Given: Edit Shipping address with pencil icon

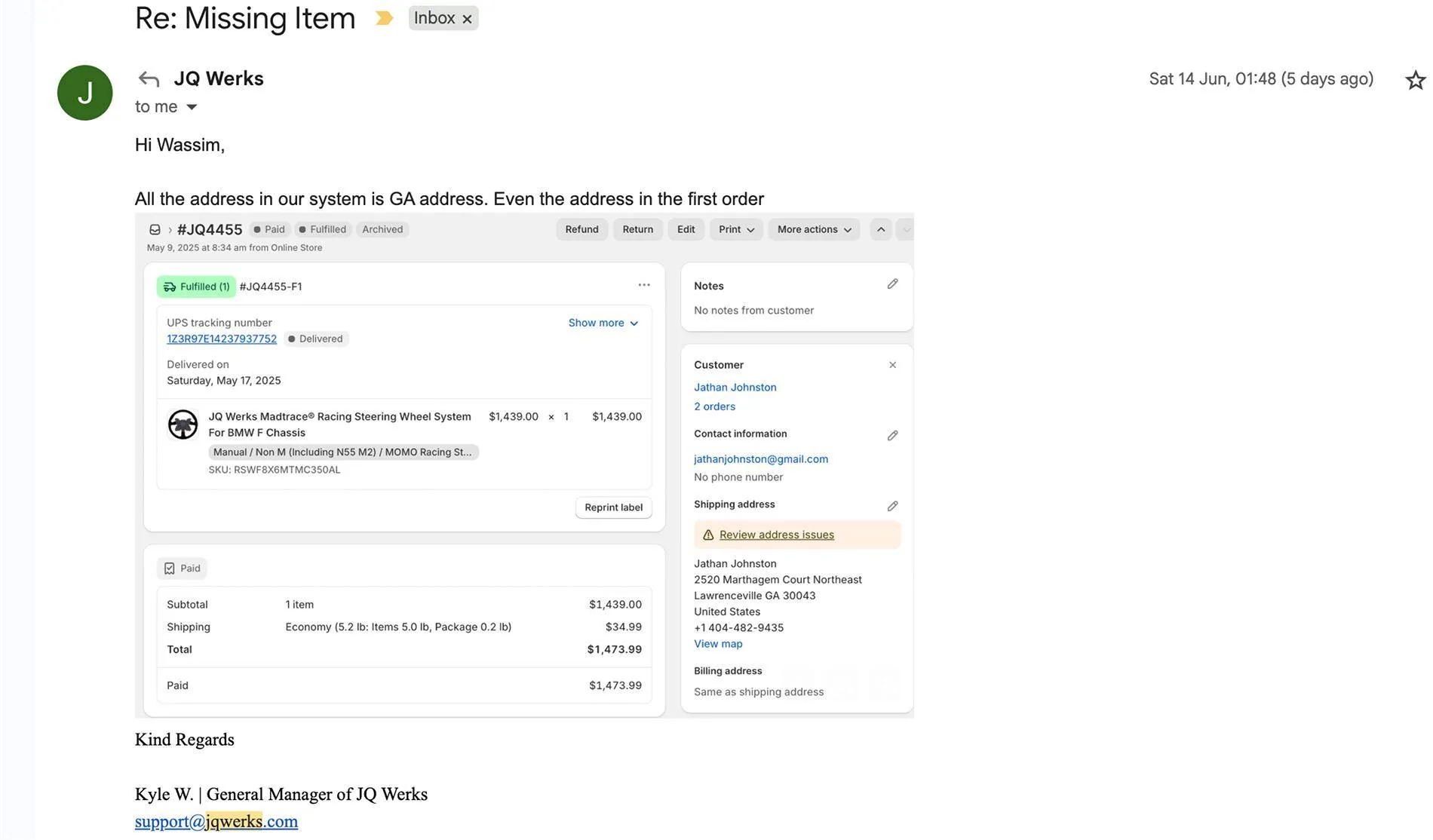Looking at the screenshot, I should [893, 506].
